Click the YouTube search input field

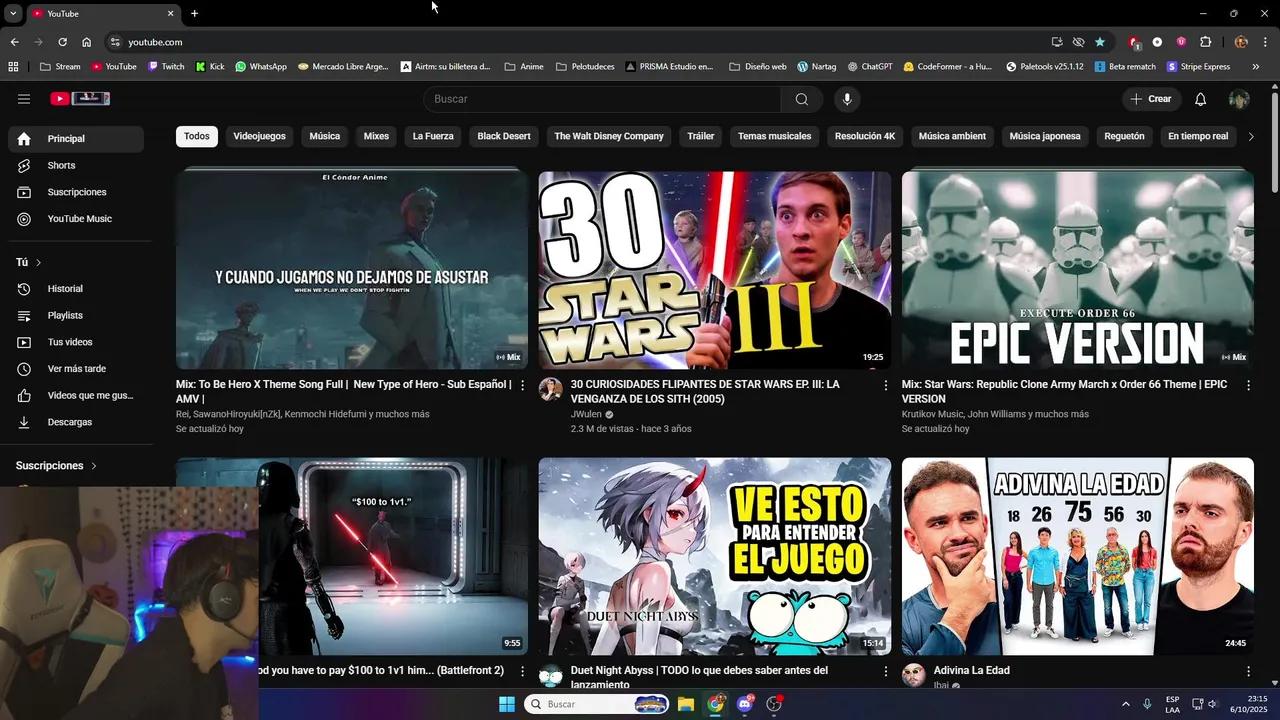coord(602,99)
